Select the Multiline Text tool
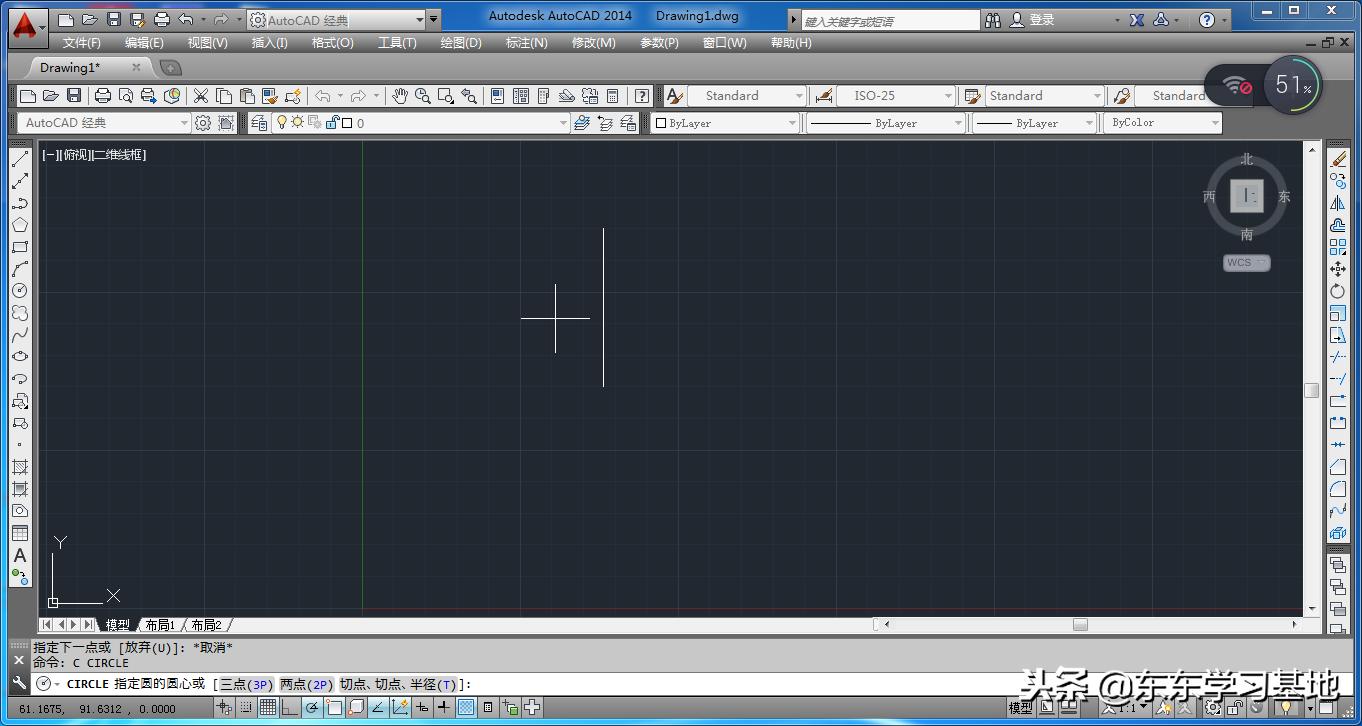 click(20, 555)
